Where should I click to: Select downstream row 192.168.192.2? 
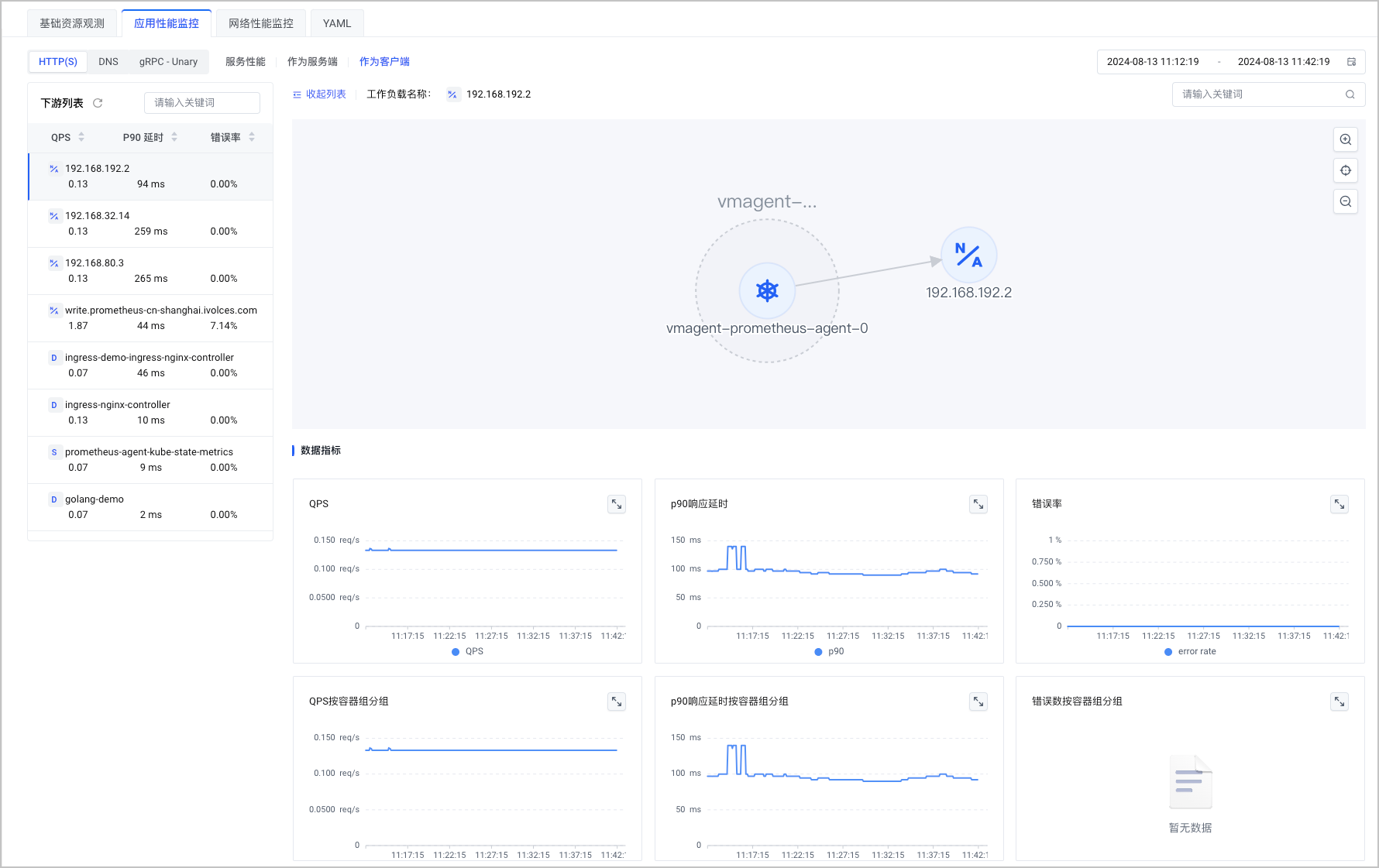click(150, 177)
